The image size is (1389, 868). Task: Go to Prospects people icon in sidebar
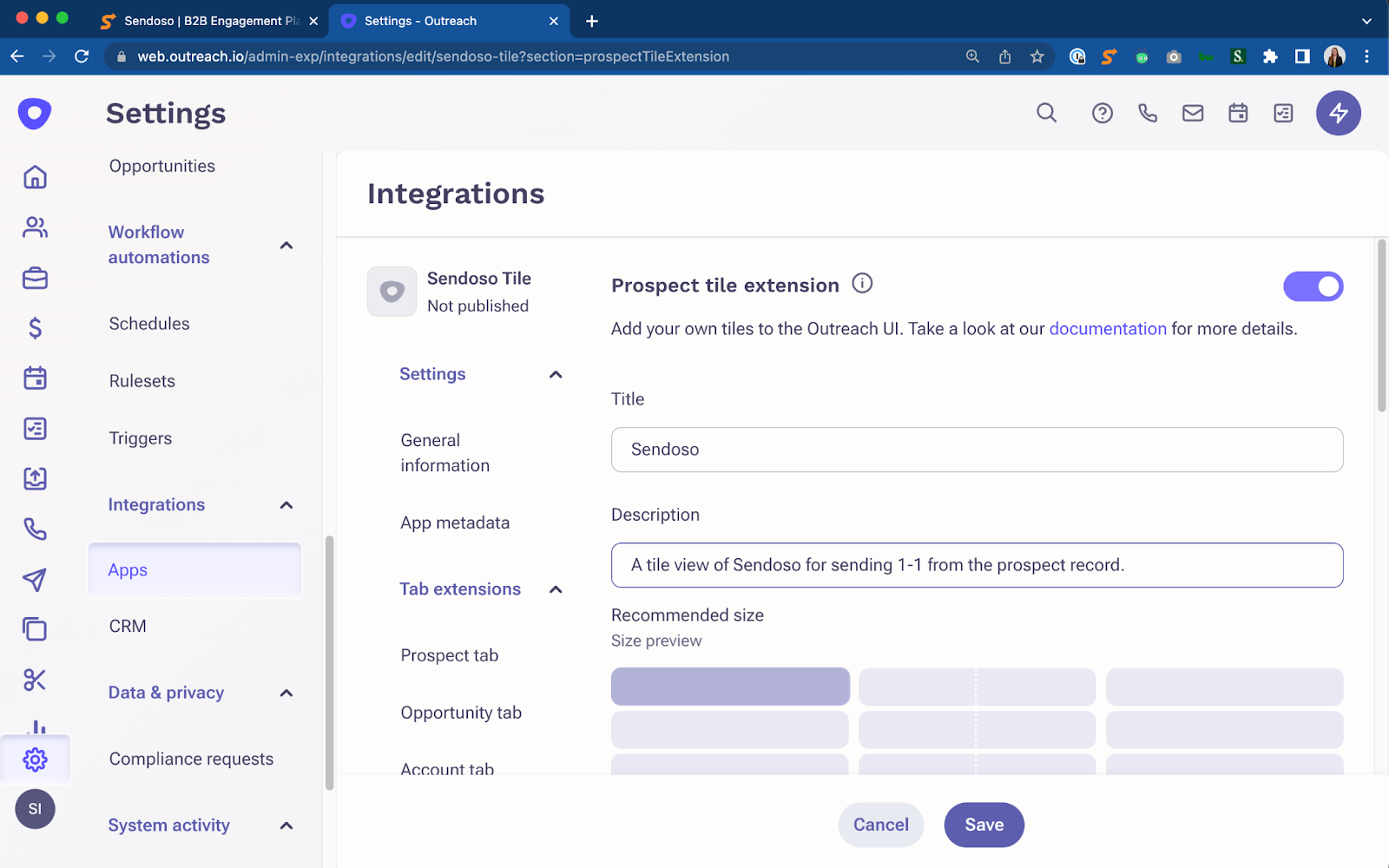pos(35,227)
